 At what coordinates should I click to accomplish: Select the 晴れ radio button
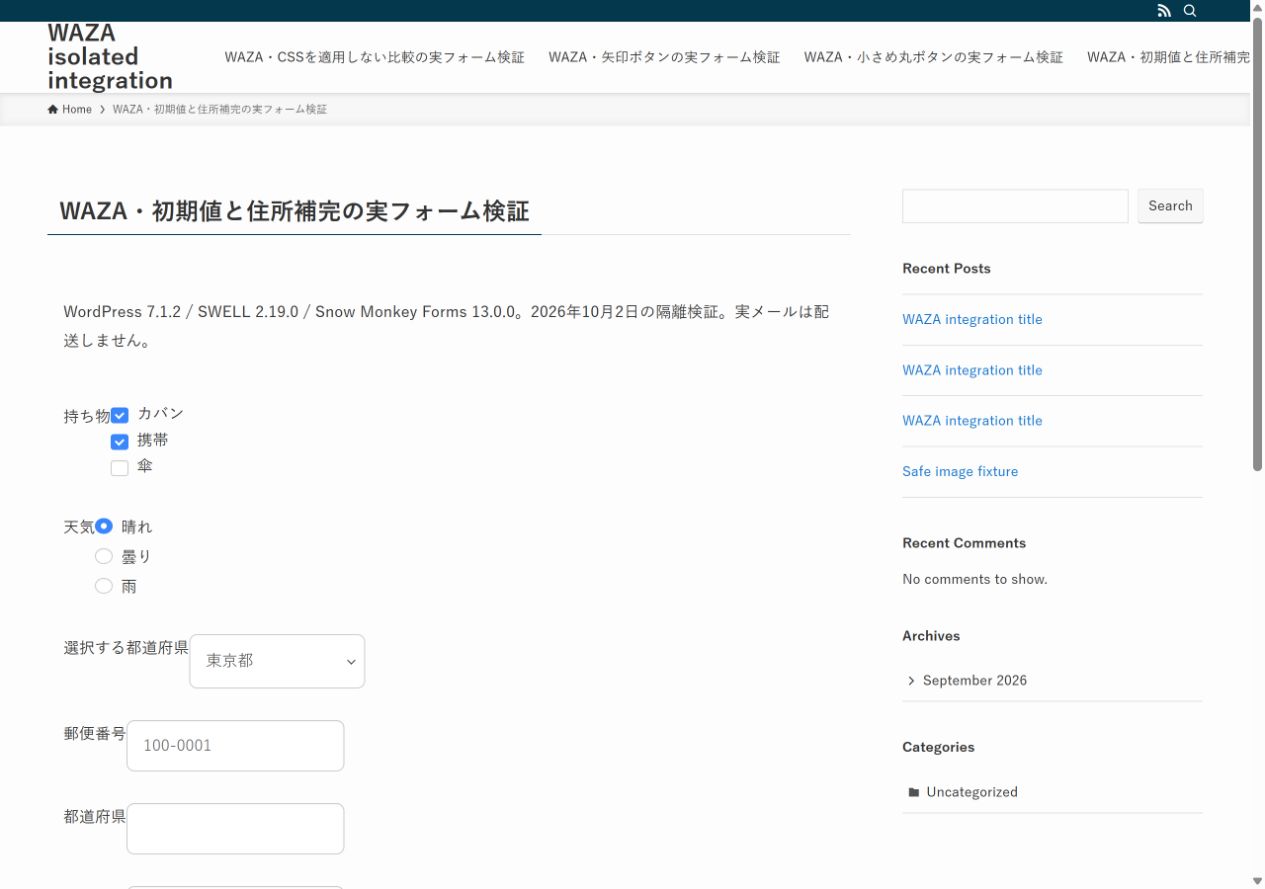click(104, 526)
